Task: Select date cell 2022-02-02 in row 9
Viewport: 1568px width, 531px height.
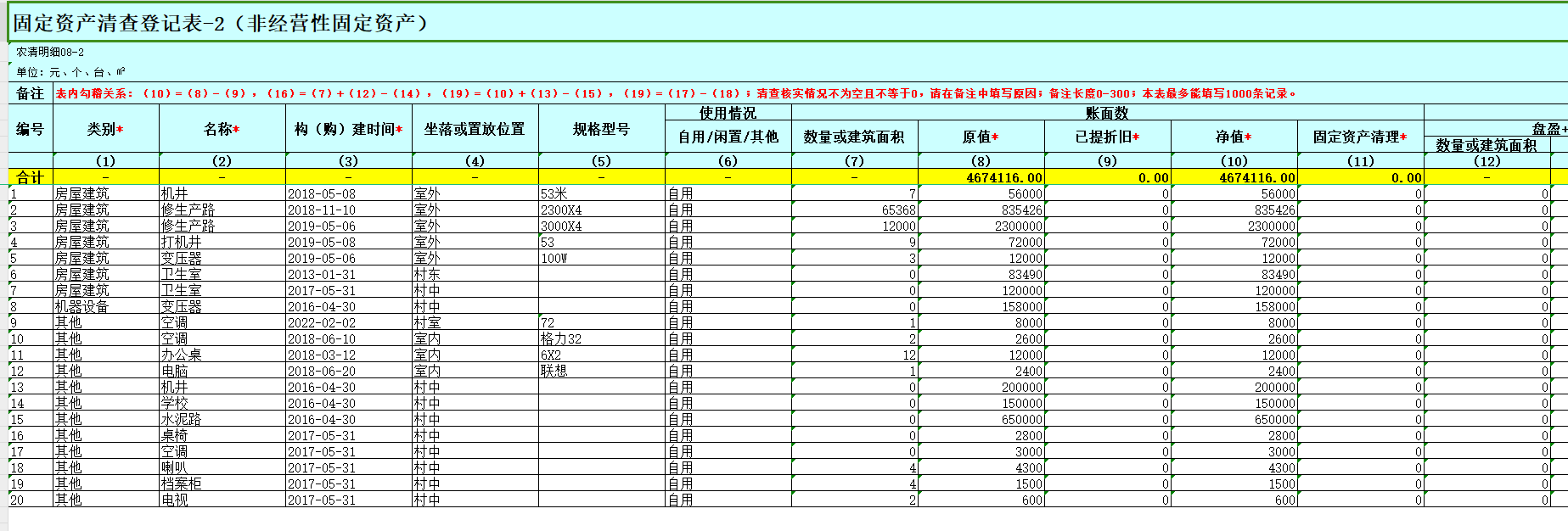Action: click(x=349, y=322)
